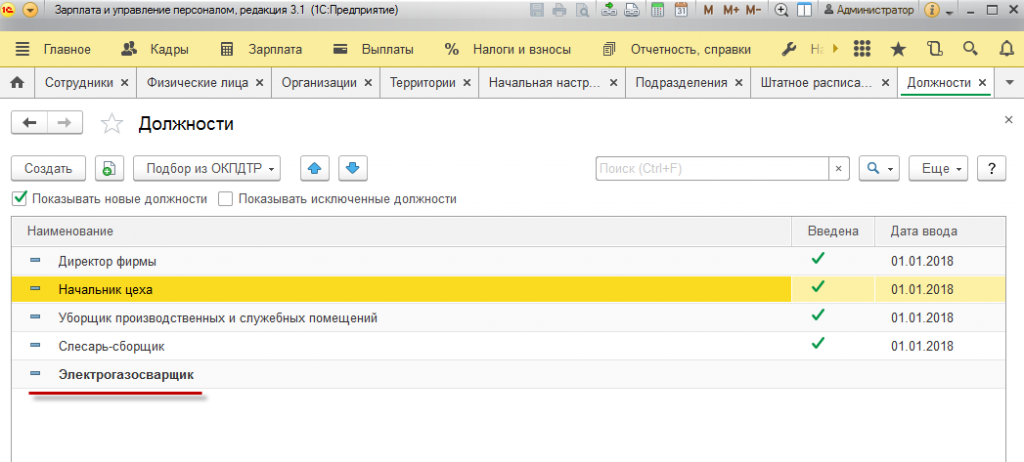Enable Показывать исключенные должности checkbox
This screenshot has height=462, width=1024.
[225, 199]
